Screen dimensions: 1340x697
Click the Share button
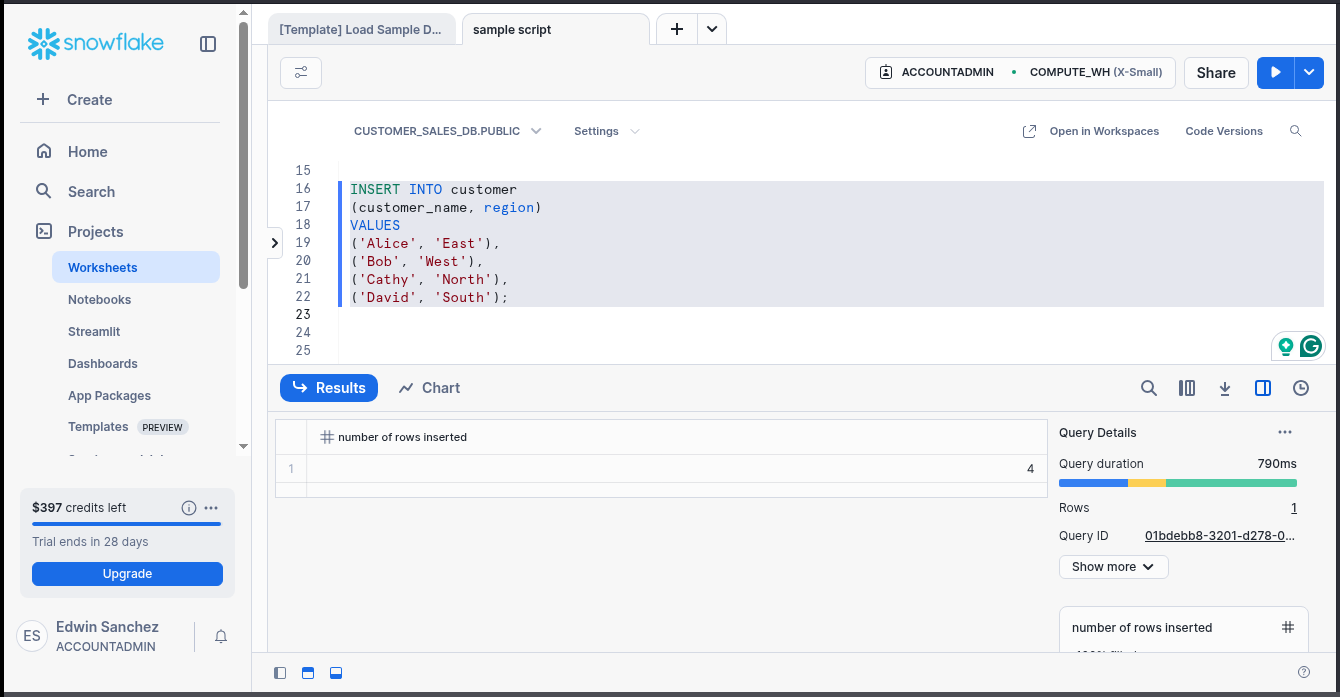(x=1216, y=72)
